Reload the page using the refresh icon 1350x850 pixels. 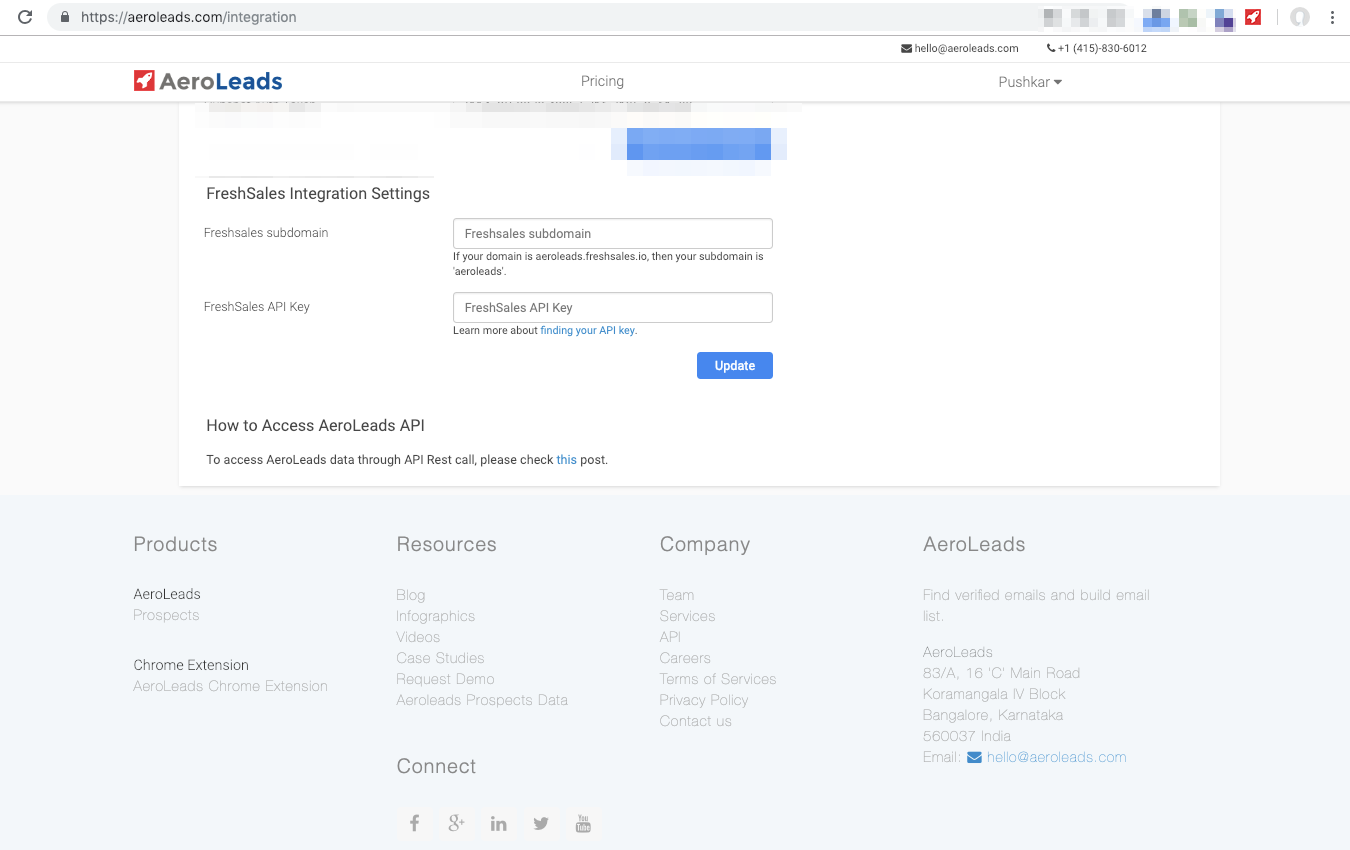click(24, 17)
